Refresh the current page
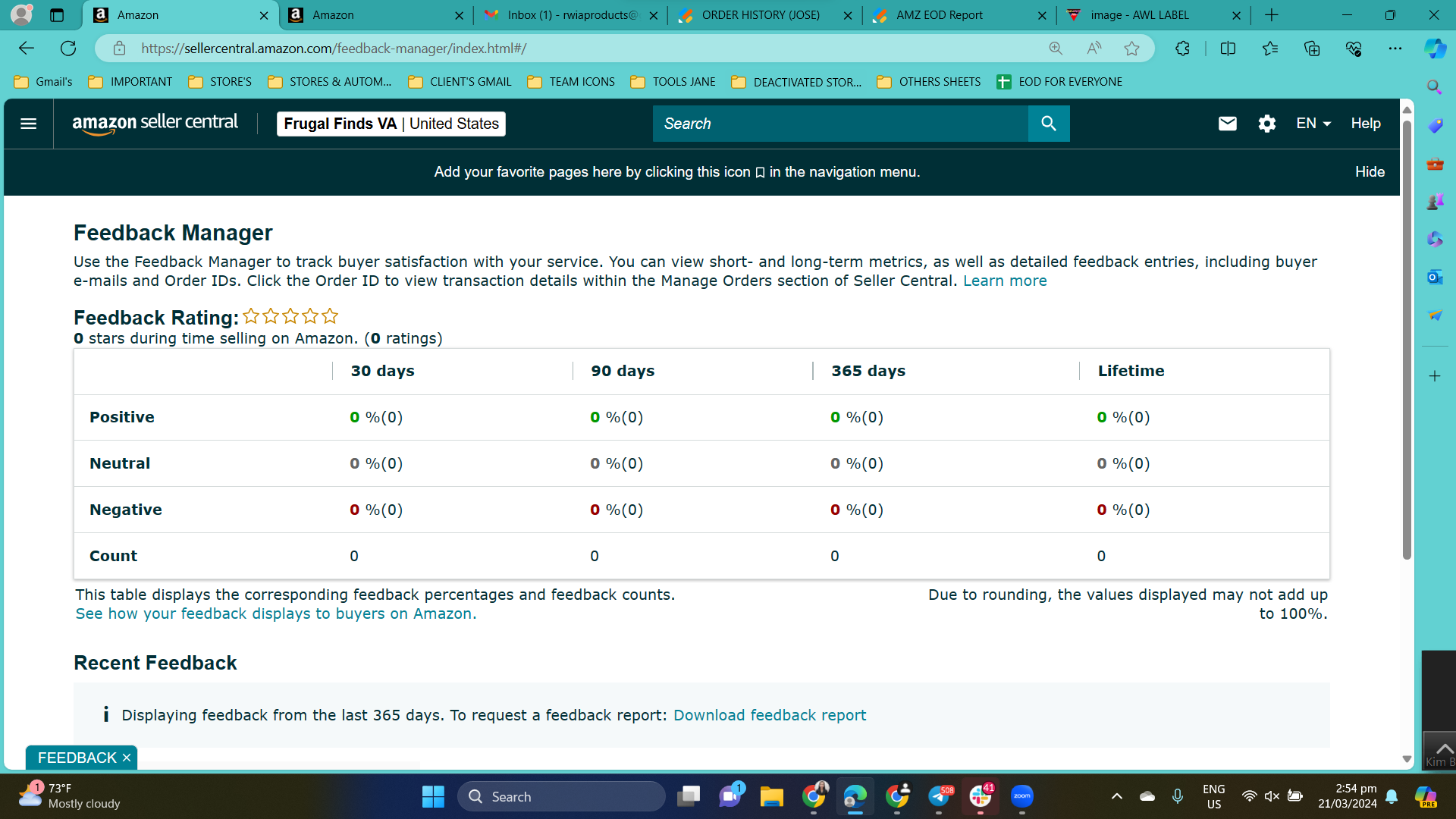1456x819 pixels. pos(68,49)
